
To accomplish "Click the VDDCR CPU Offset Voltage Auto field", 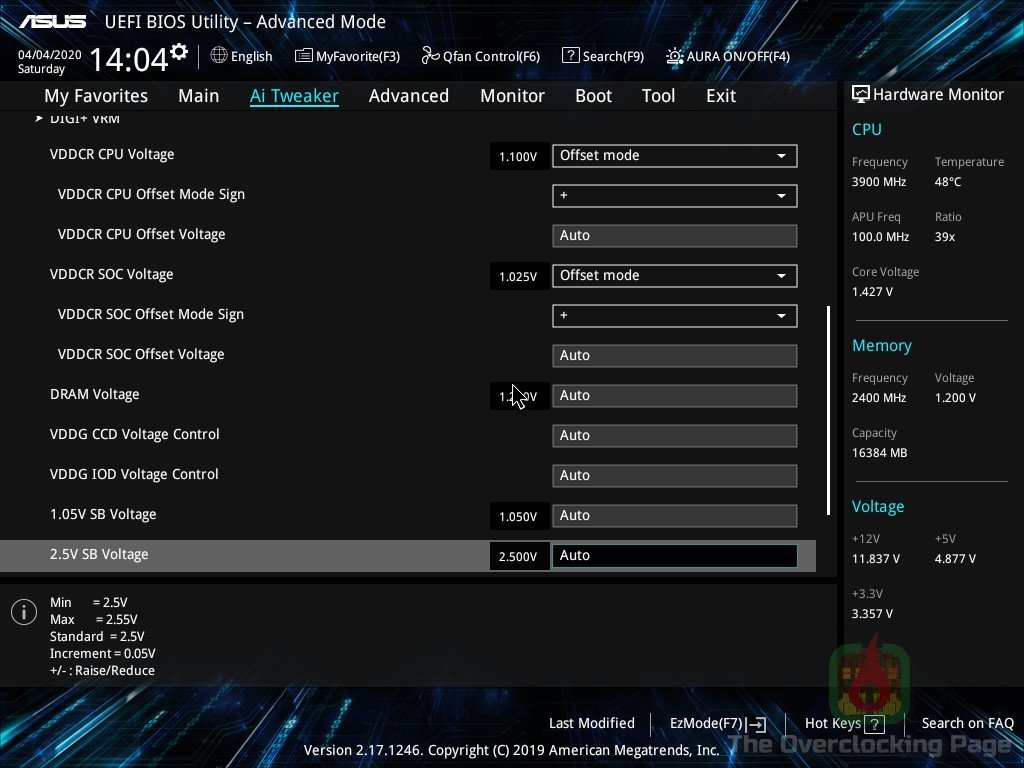I will [x=674, y=236].
